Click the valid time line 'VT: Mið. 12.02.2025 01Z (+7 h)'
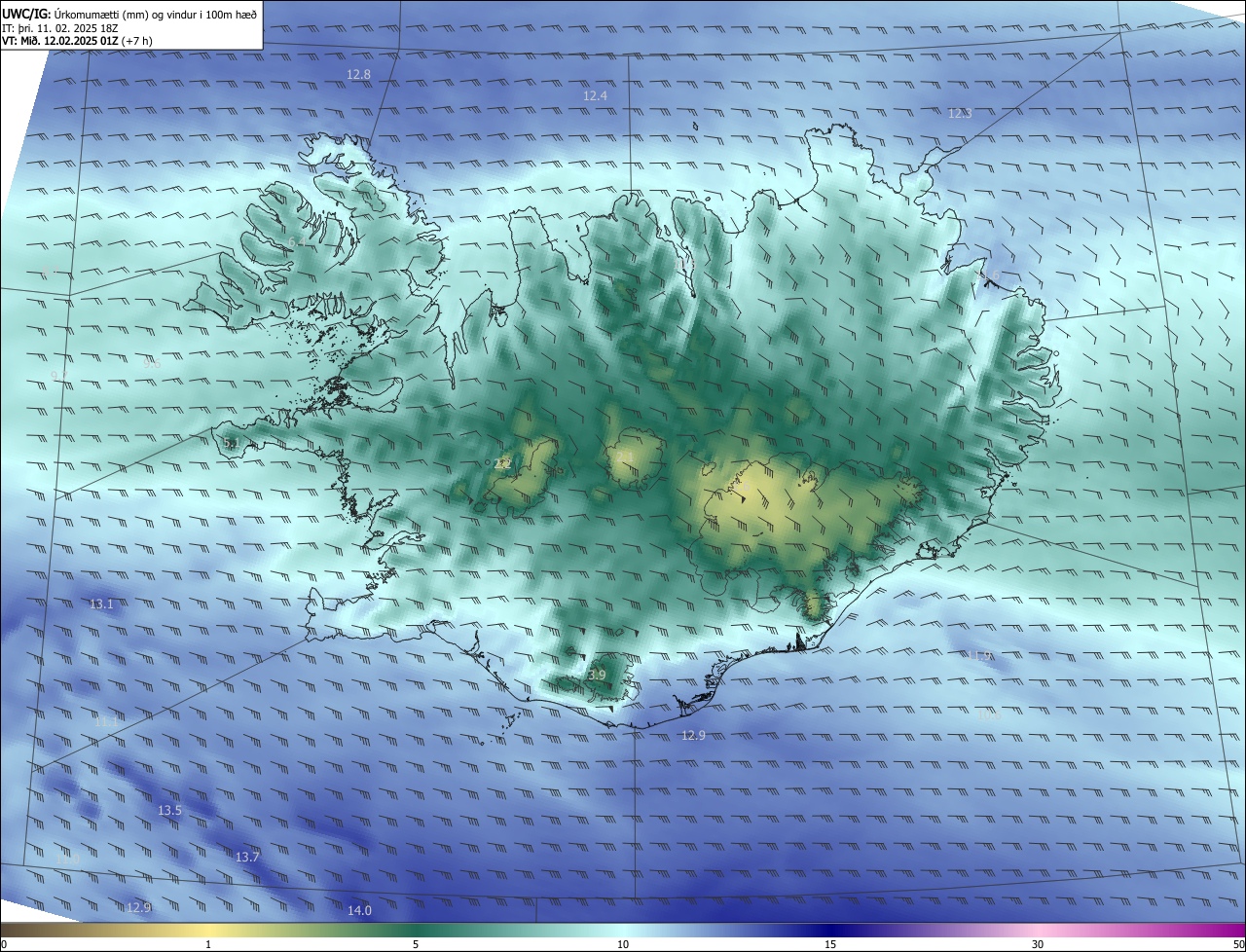 79,41
